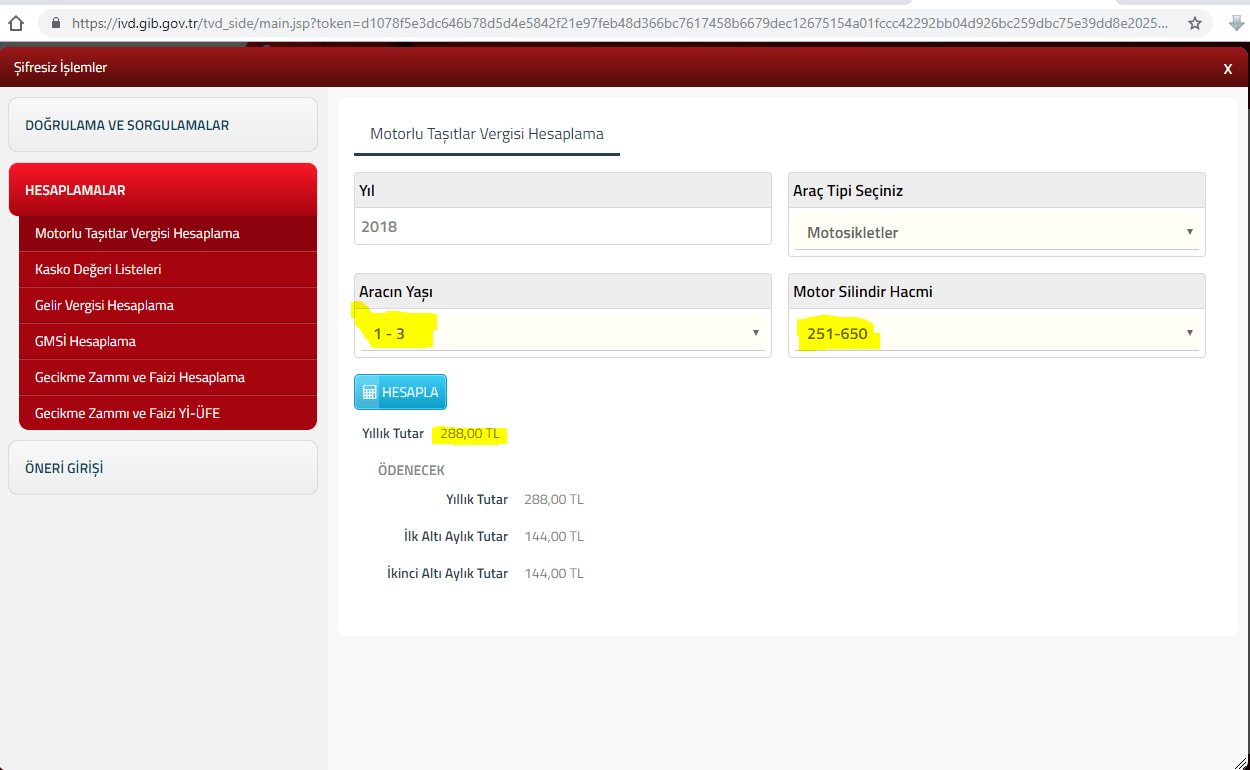Open Kasko Değeri Listeleri
Viewport: 1250px width, 770px height.
click(98, 270)
